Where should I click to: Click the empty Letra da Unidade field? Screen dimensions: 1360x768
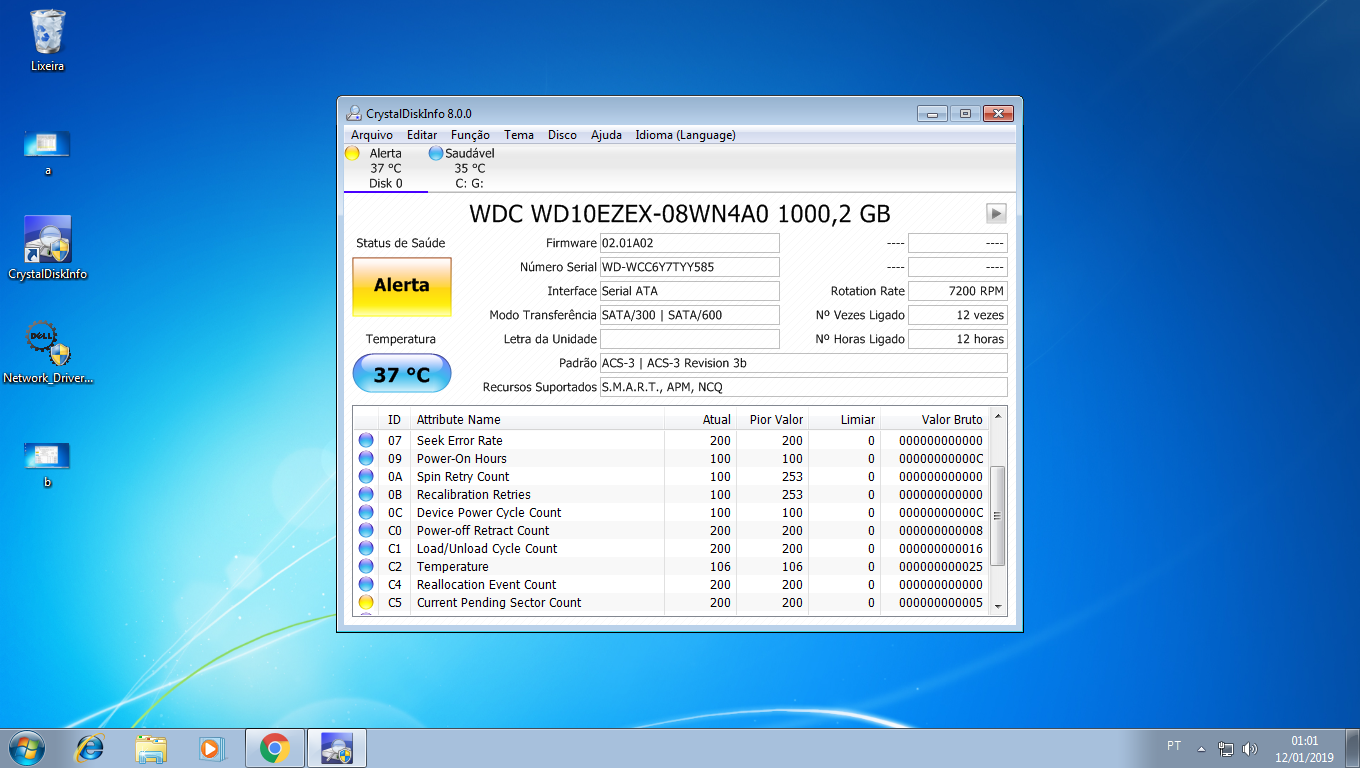689,339
